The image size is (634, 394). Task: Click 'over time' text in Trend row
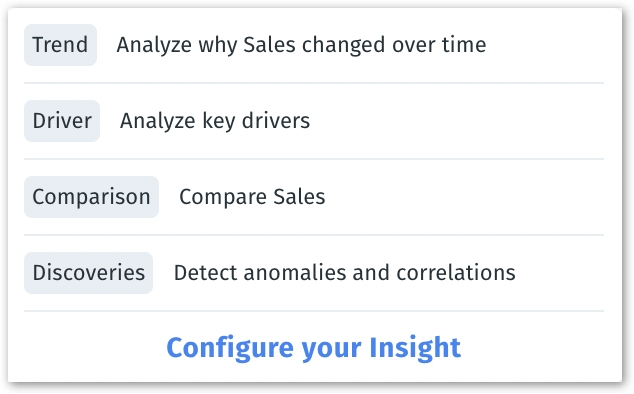[x=439, y=44]
